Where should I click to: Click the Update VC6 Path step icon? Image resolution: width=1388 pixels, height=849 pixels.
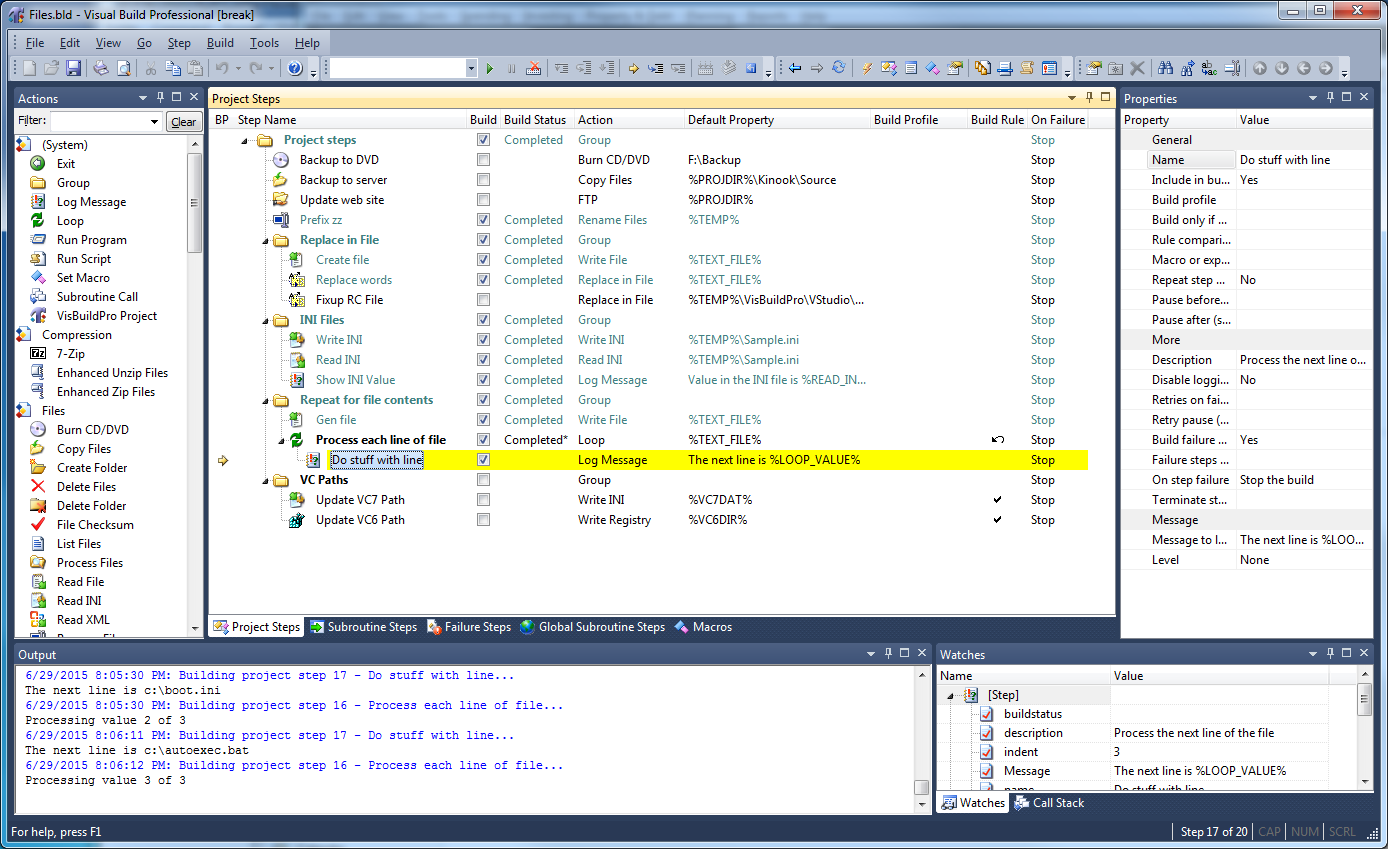pyautogui.click(x=297, y=520)
